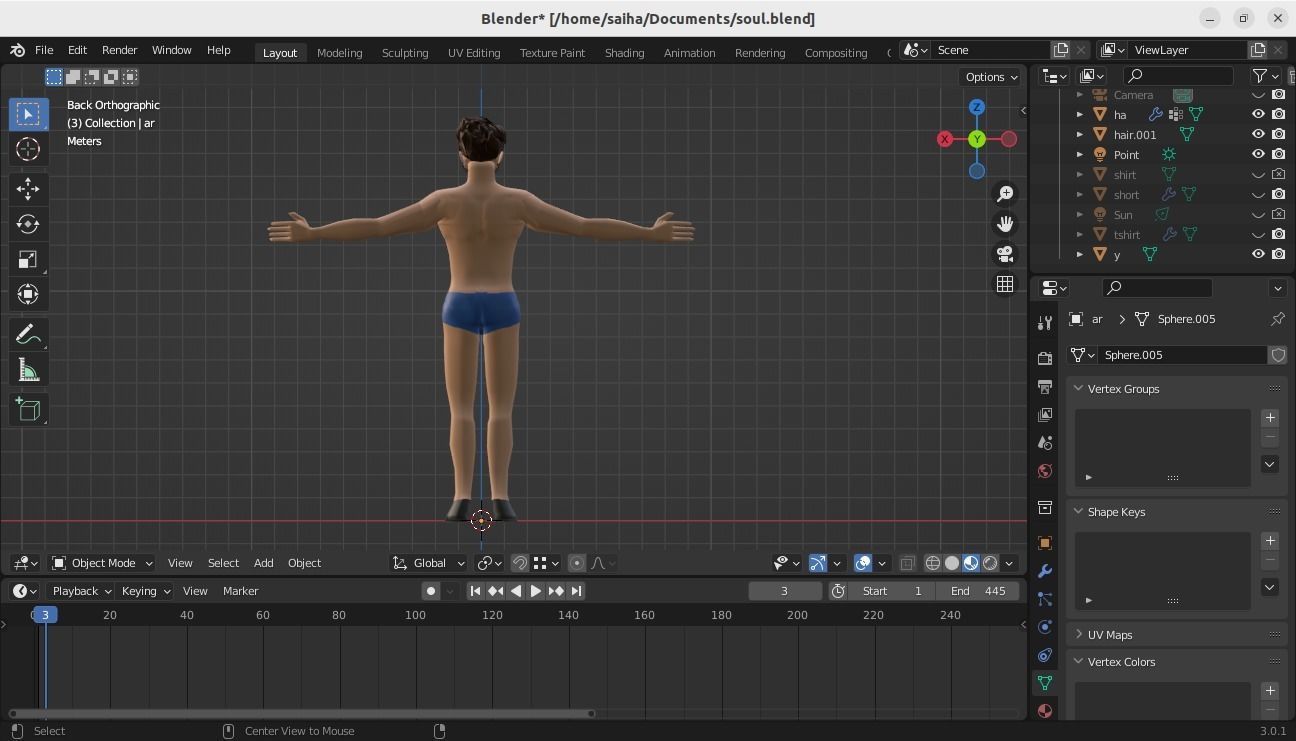Switch orthographic/perspective grid icon
The width and height of the screenshot is (1296, 741).
(1005, 284)
